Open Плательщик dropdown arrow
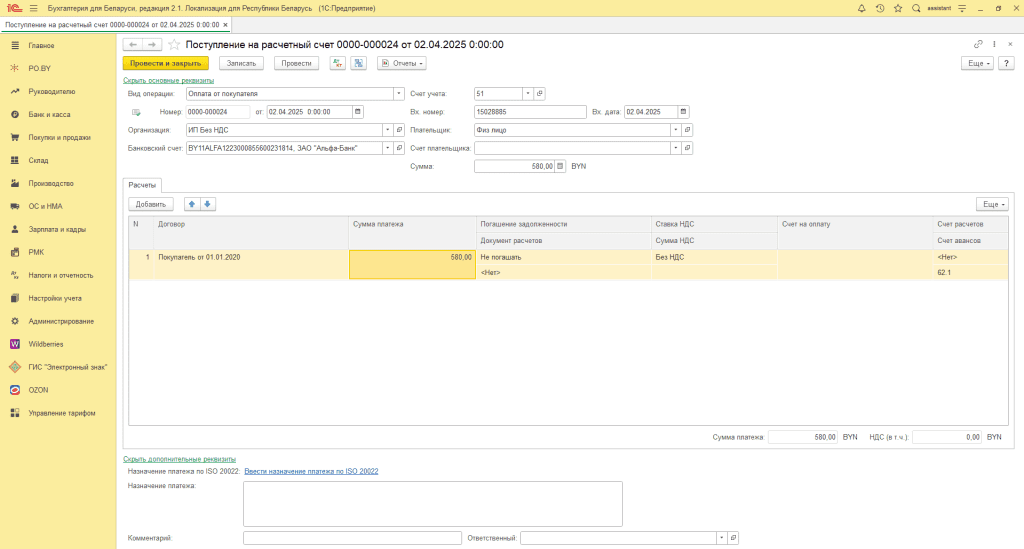The width and height of the screenshot is (1024, 549). coord(676,130)
